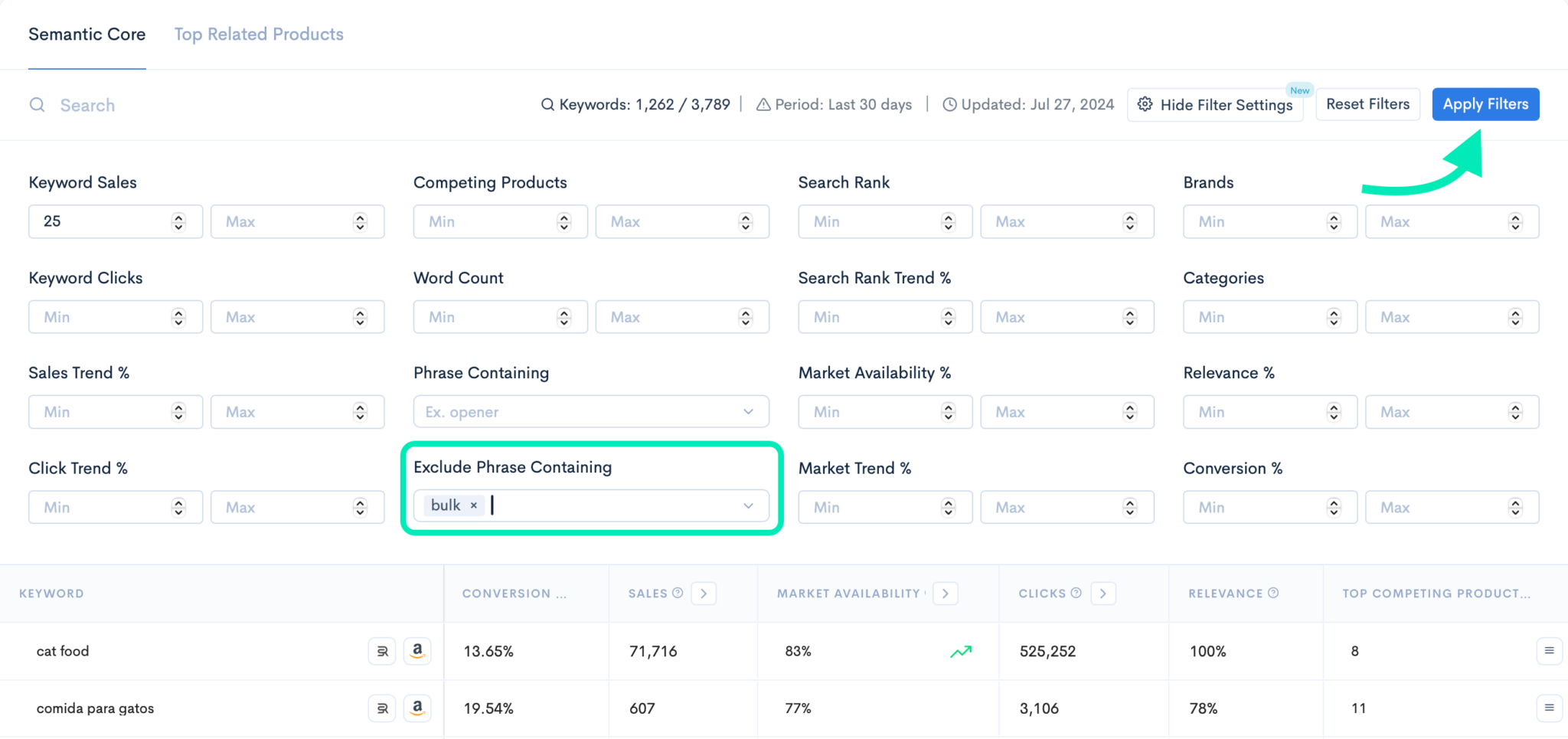The width and height of the screenshot is (1568, 739).
Task: Select the Semantic Core tab
Action: click(x=87, y=34)
